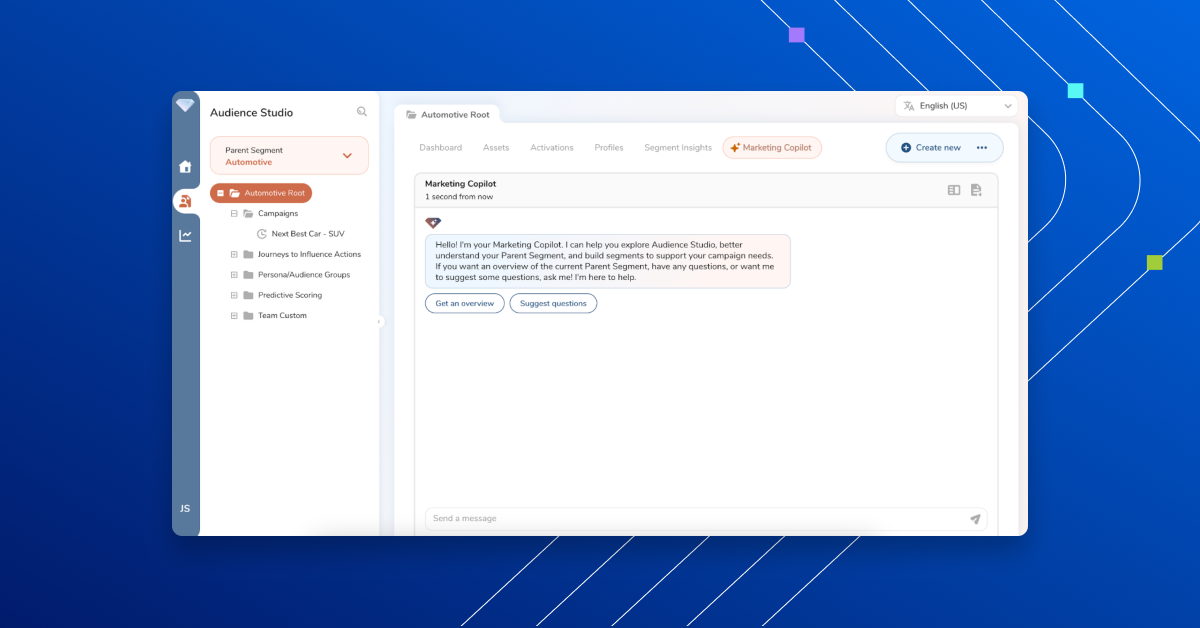This screenshot has width=1200, height=628.
Task: Click the document export icon in Copilot header
Action: pos(976,189)
